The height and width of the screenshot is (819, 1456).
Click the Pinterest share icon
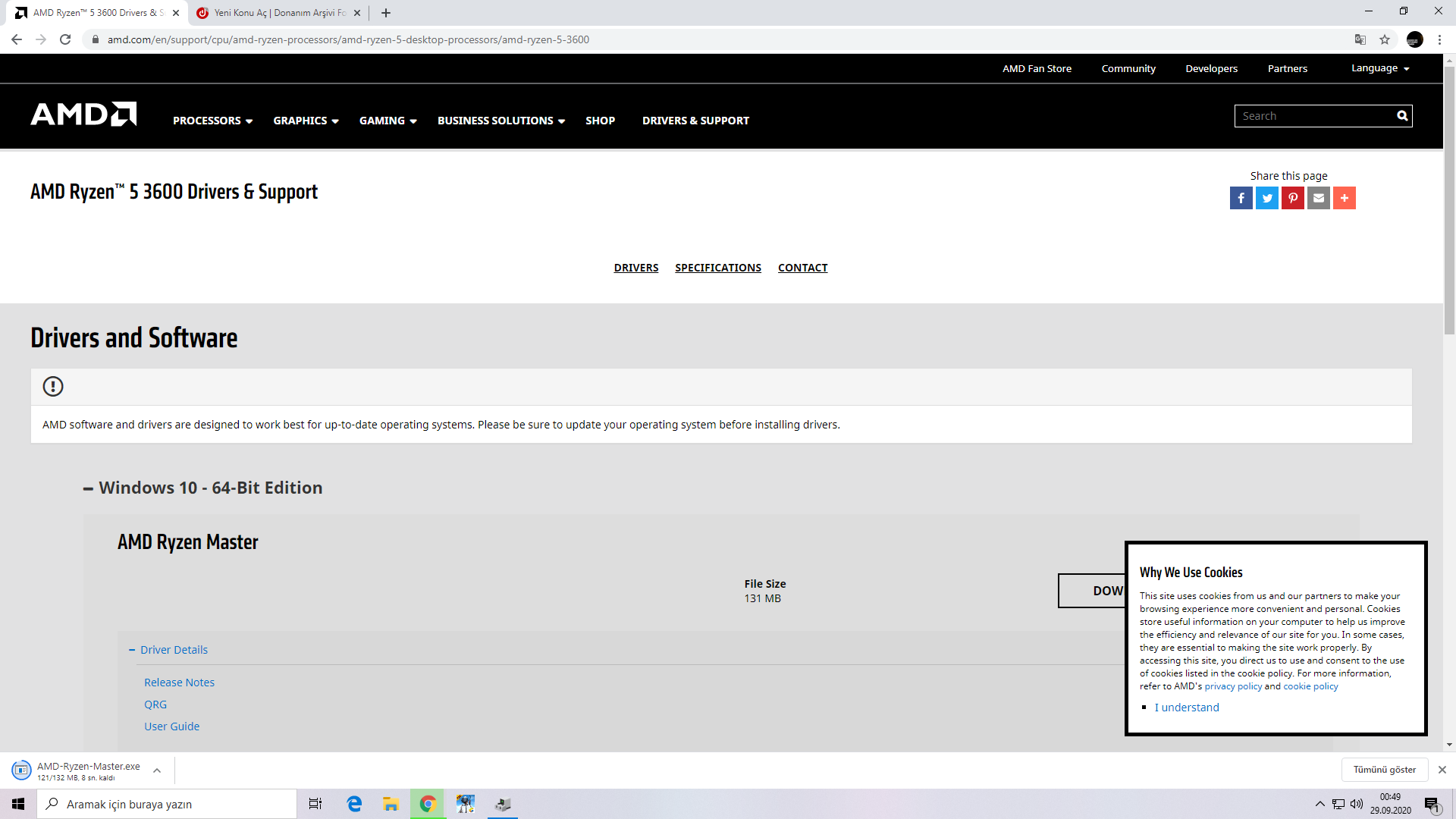click(1292, 198)
